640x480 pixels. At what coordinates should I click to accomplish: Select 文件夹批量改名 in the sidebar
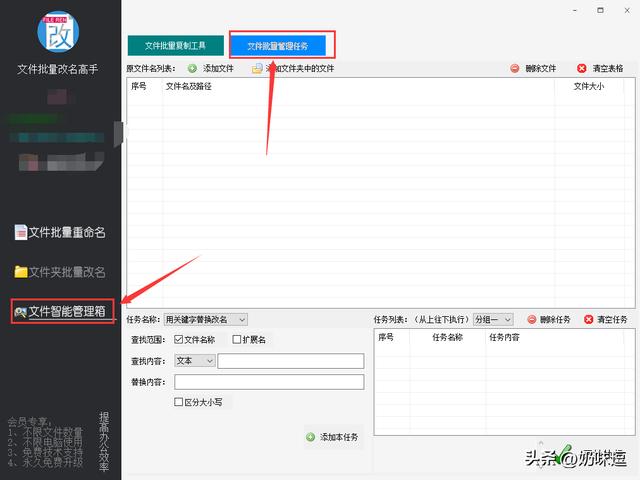point(60,272)
